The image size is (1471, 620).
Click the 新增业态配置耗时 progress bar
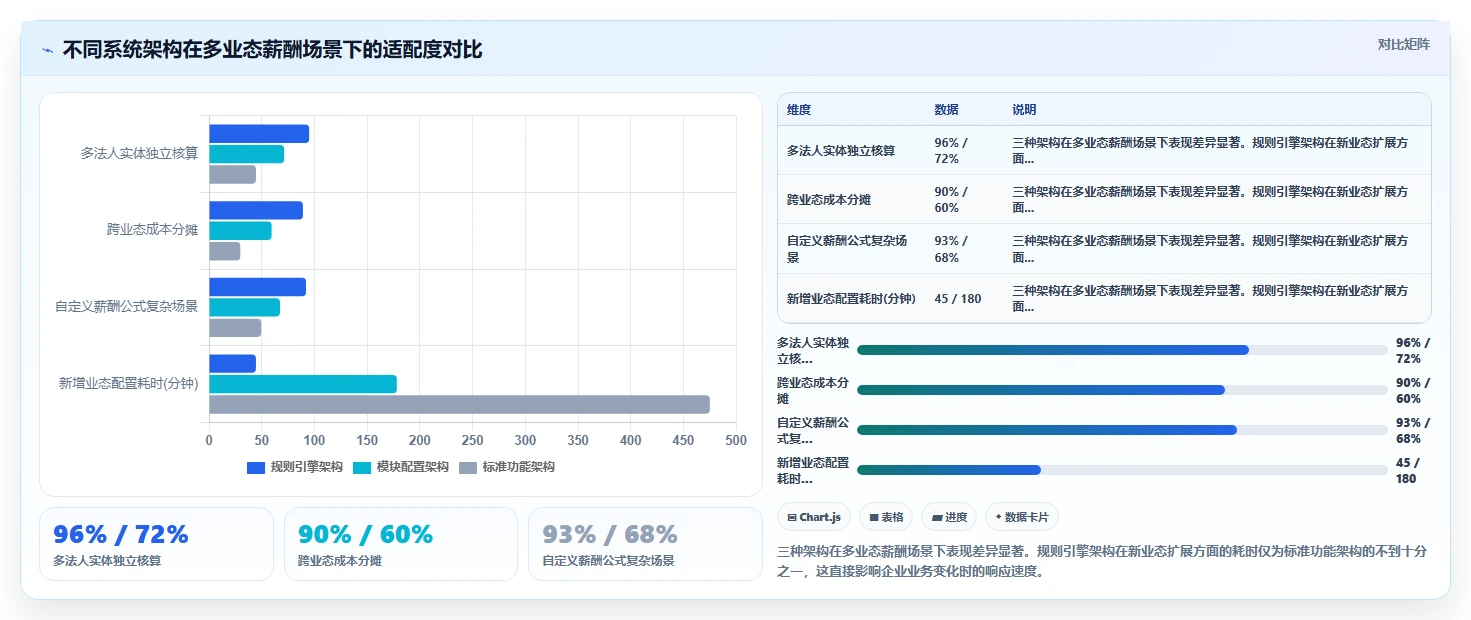[x=1122, y=470]
